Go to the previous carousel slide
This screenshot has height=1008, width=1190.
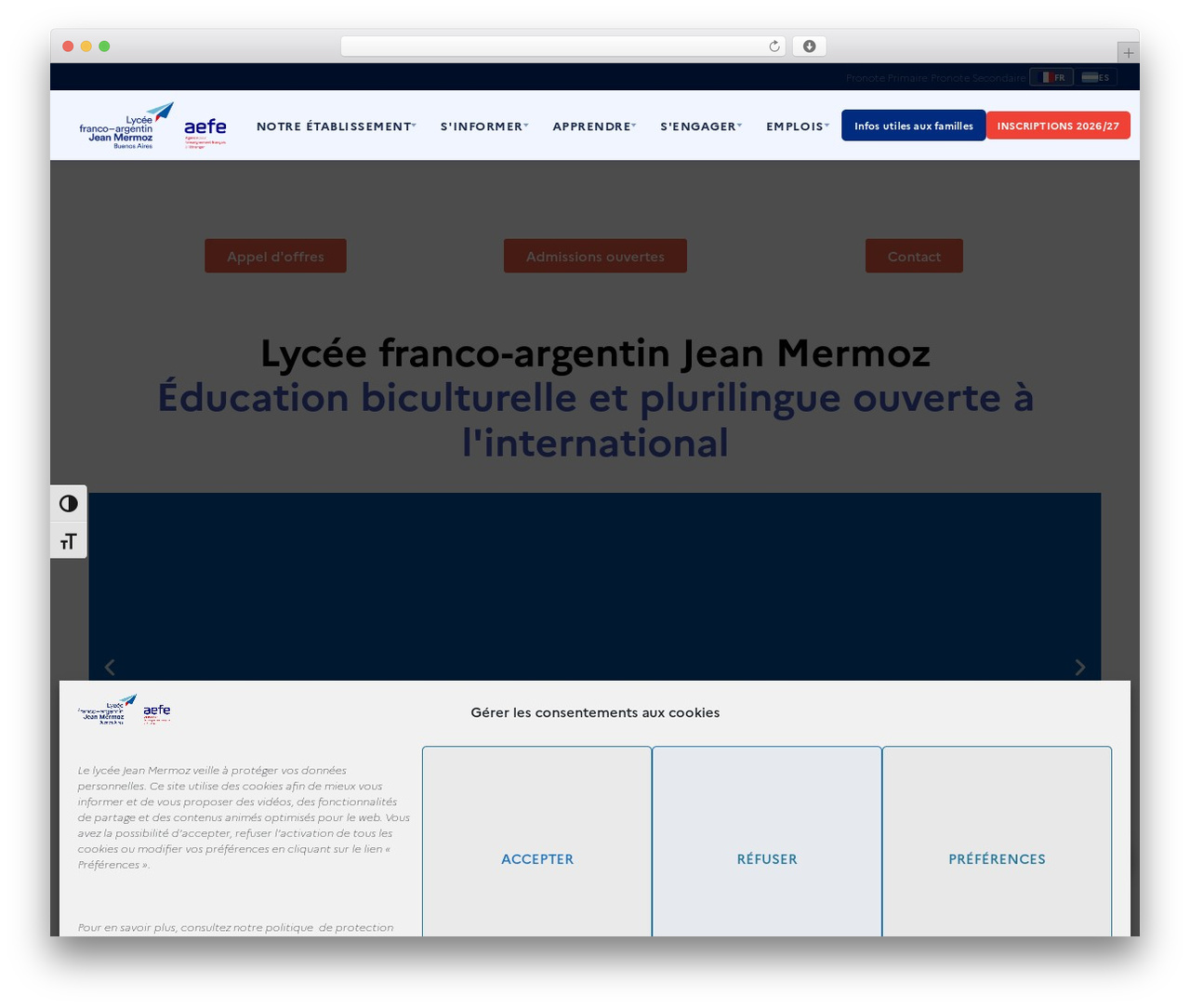click(x=110, y=667)
